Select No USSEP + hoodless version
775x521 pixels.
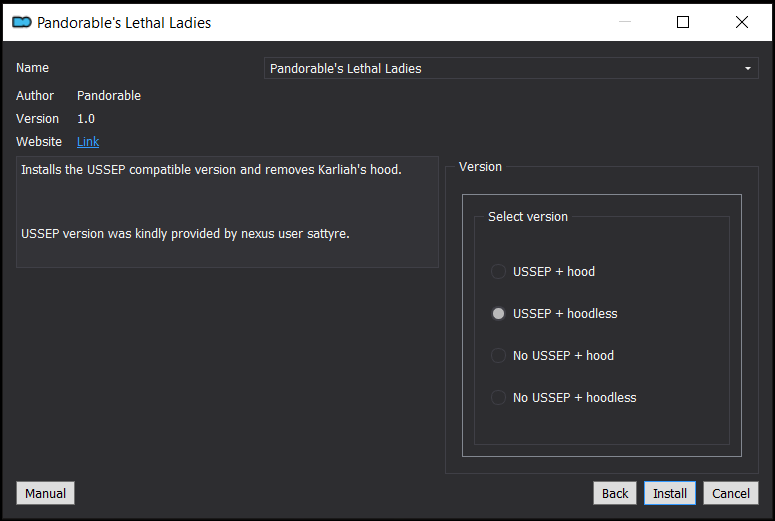[x=563, y=397]
